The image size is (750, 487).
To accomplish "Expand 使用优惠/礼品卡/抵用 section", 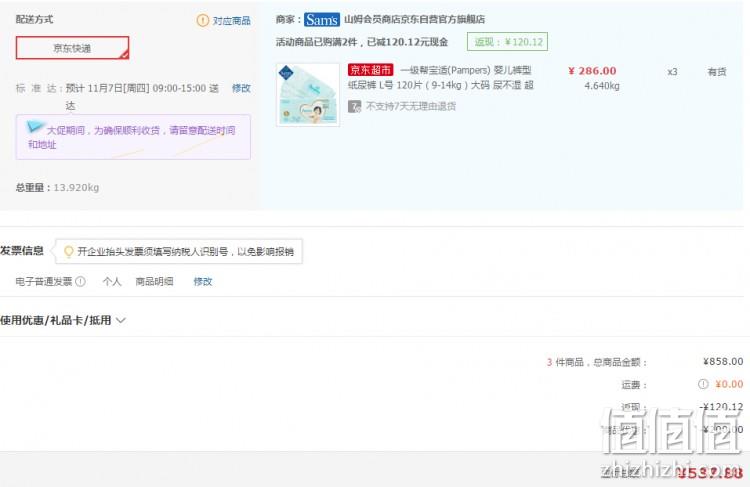I will click(x=63, y=320).
